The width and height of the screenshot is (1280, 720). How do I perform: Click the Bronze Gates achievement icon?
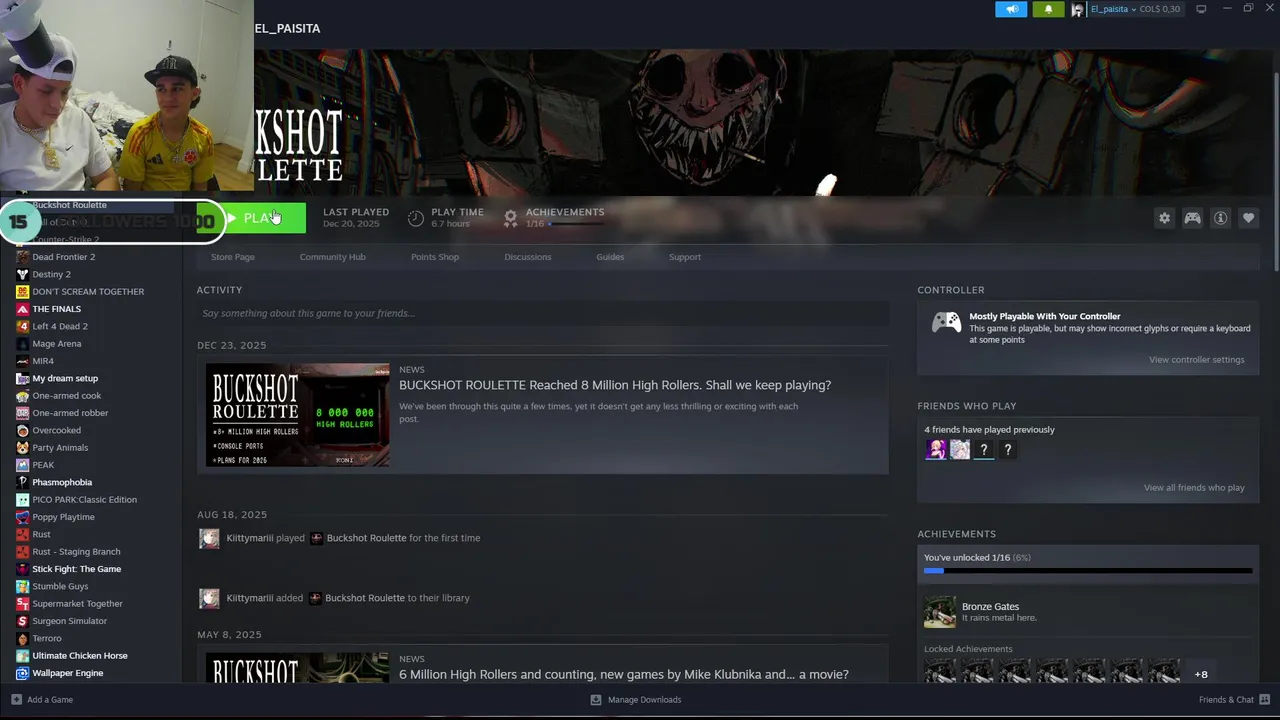pos(939,612)
